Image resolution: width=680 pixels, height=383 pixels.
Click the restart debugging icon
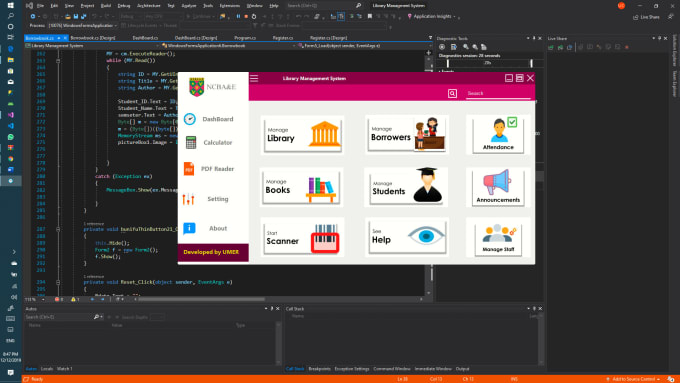pyautogui.click(x=254, y=16)
